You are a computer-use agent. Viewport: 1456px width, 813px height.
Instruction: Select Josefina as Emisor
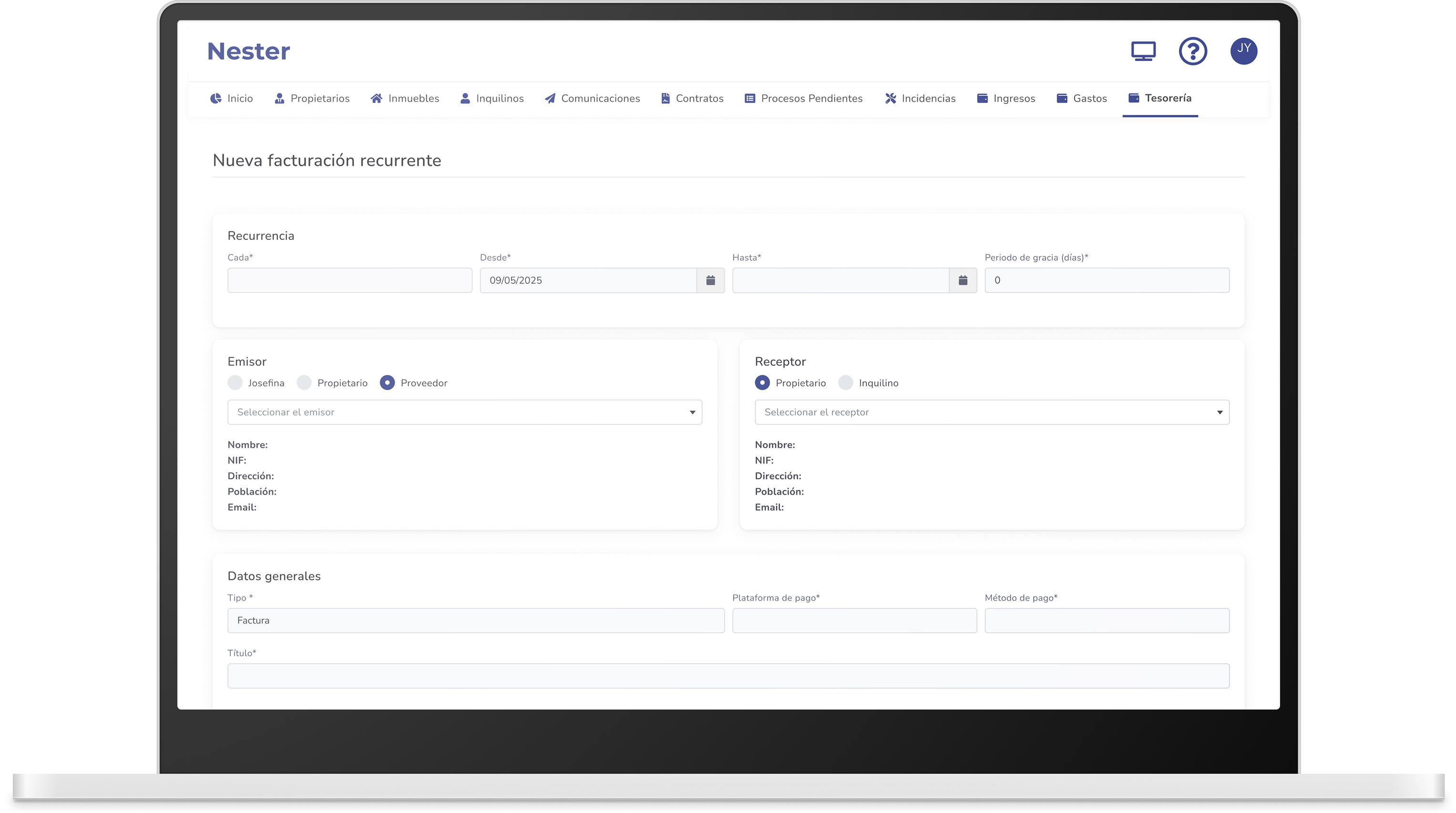[235, 383]
